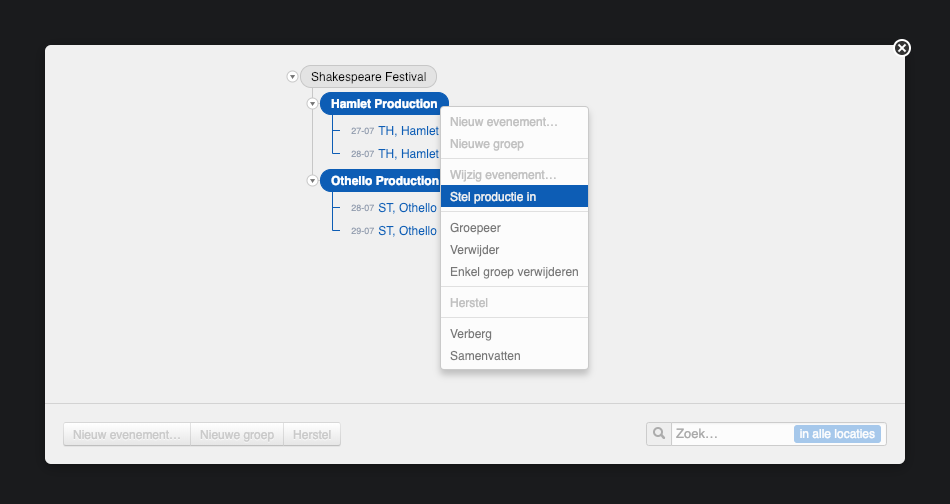Close the dialog with the X icon
Viewport: 950px width, 504px height.
coord(901,48)
